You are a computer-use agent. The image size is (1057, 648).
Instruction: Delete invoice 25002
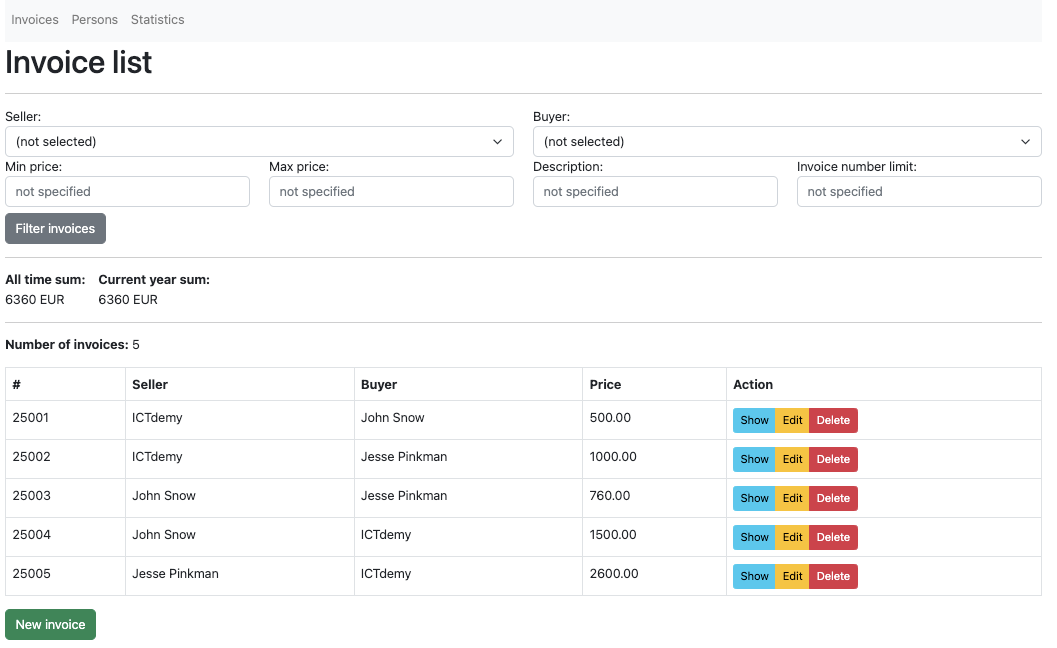(833, 460)
